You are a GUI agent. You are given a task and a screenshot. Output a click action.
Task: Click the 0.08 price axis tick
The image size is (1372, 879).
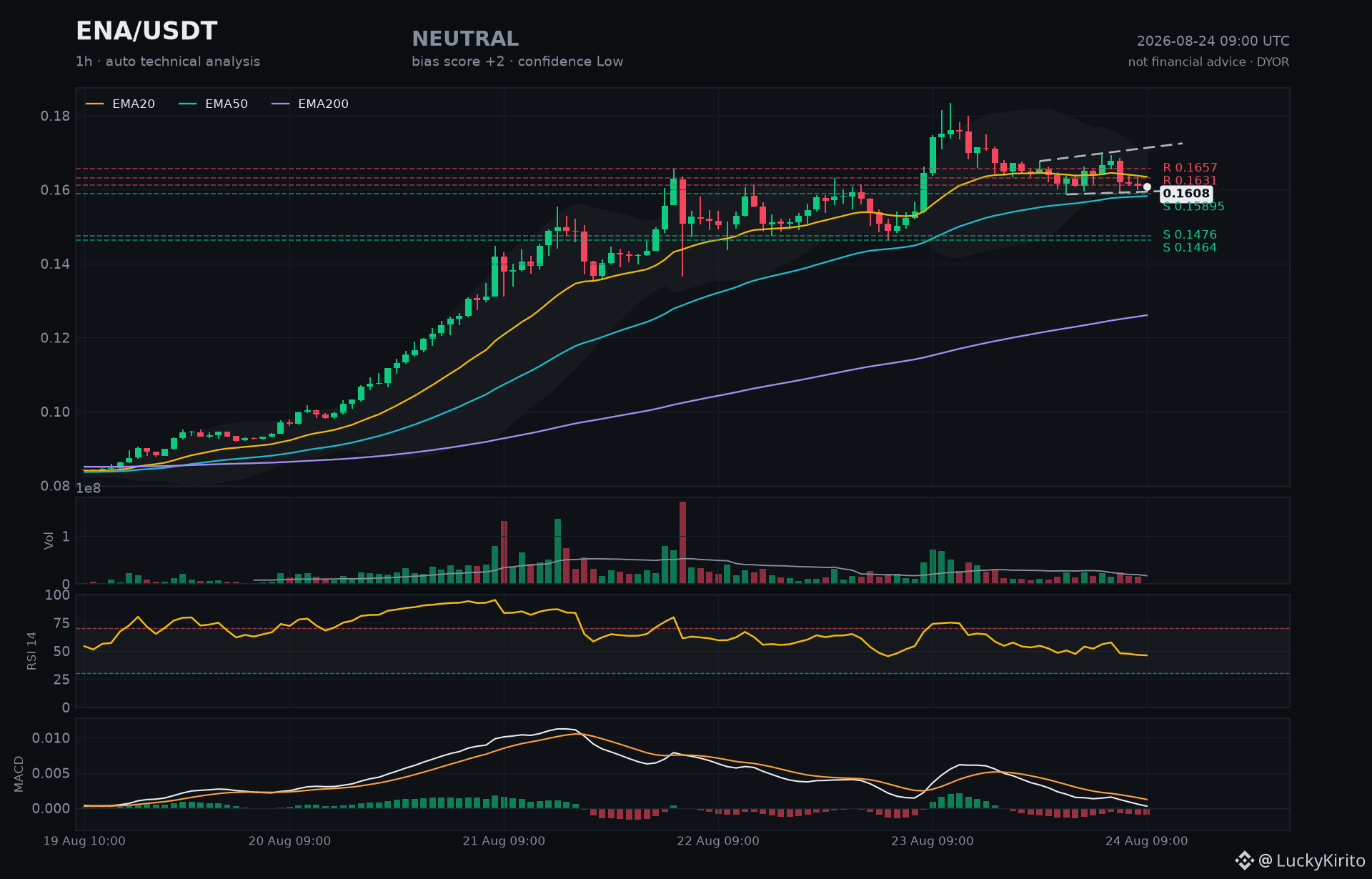tap(55, 486)
